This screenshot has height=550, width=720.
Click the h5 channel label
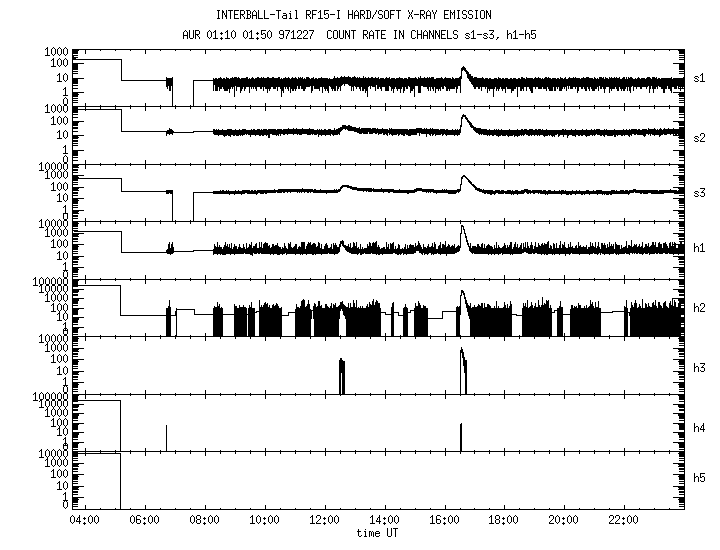click(x=699, y=478)
